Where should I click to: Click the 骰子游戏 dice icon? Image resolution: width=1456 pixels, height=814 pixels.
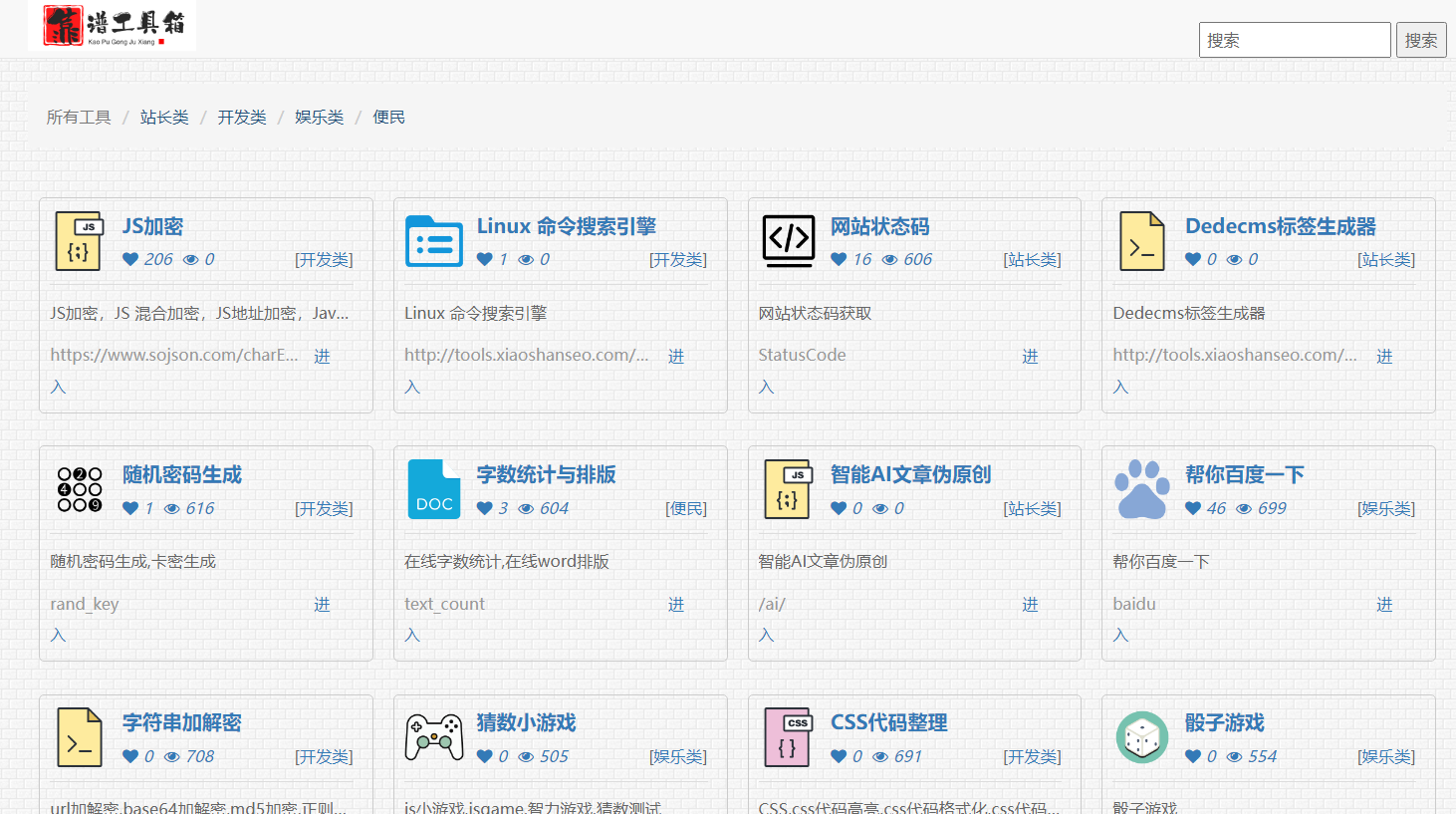[1142, 737]
